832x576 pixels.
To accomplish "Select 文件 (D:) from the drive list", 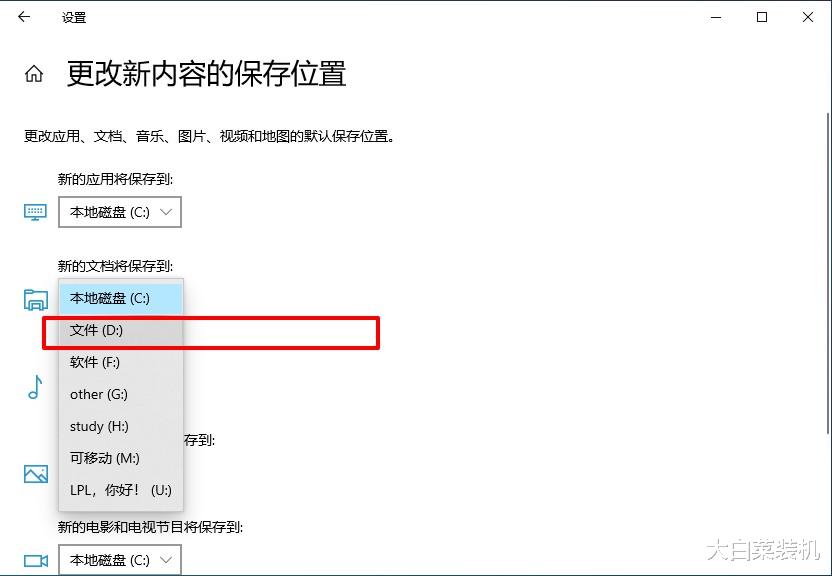I will click(x=121, y=330).
